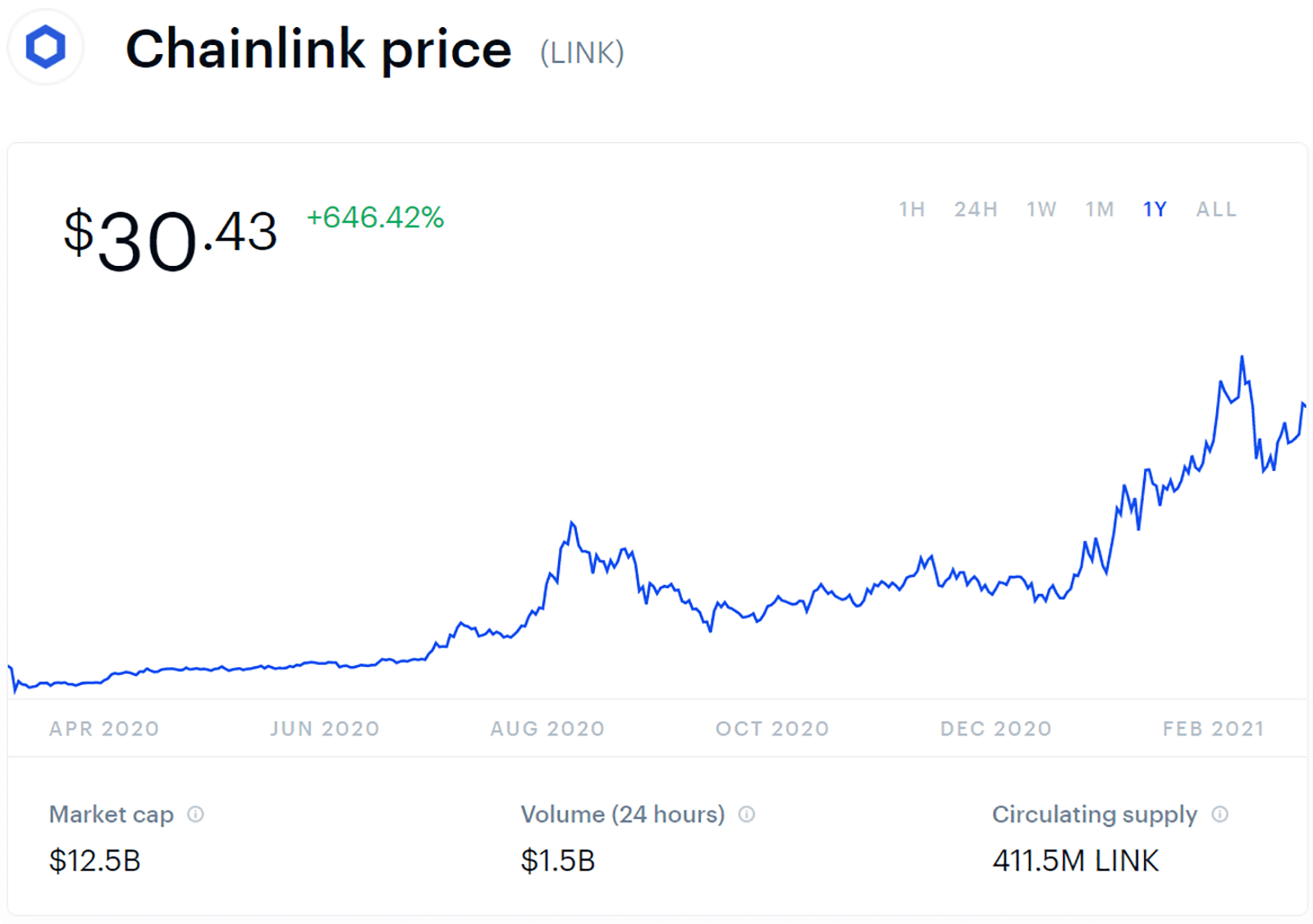Click the AUG 2020 axis label
The image size is (1313, 924).
[x=547, y=729]
